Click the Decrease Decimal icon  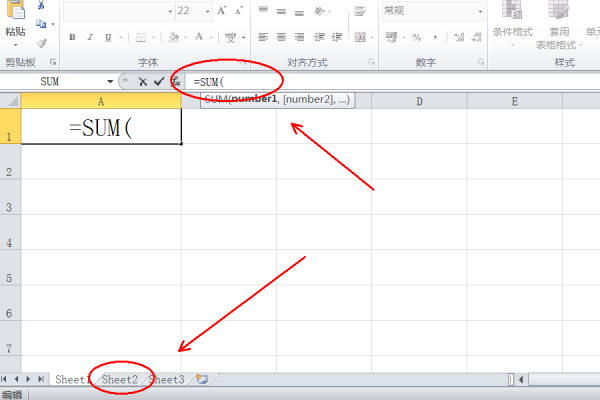click(477, 37)
